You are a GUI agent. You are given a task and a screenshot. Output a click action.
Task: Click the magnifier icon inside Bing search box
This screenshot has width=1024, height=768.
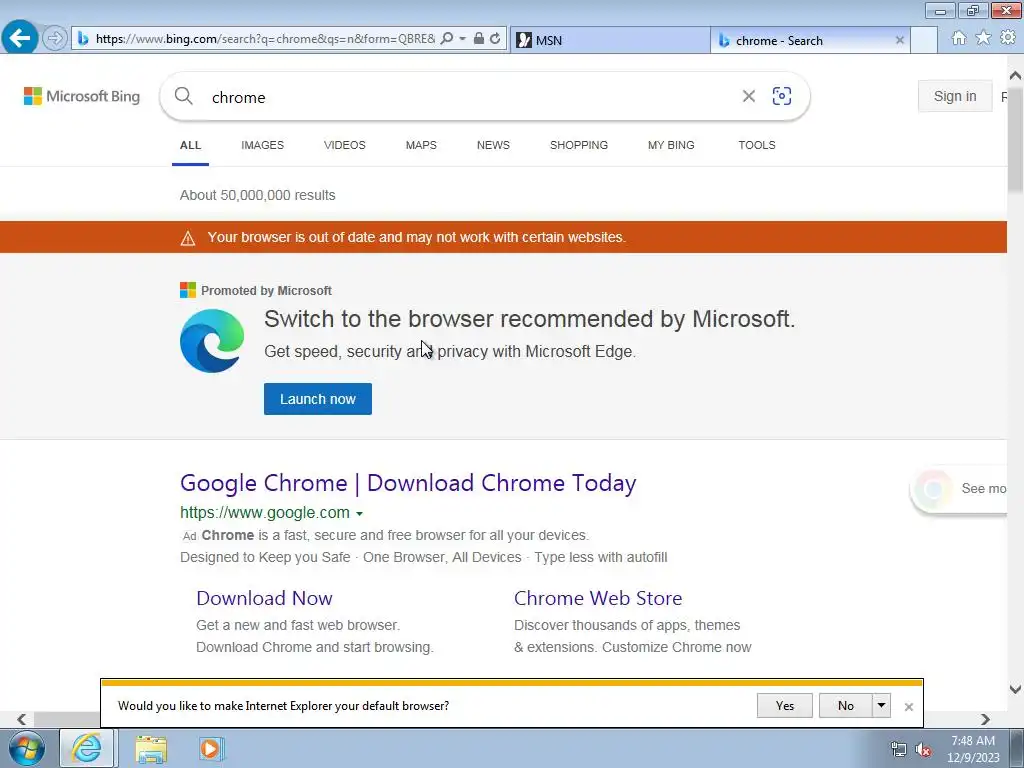click(x=184, y=96)
